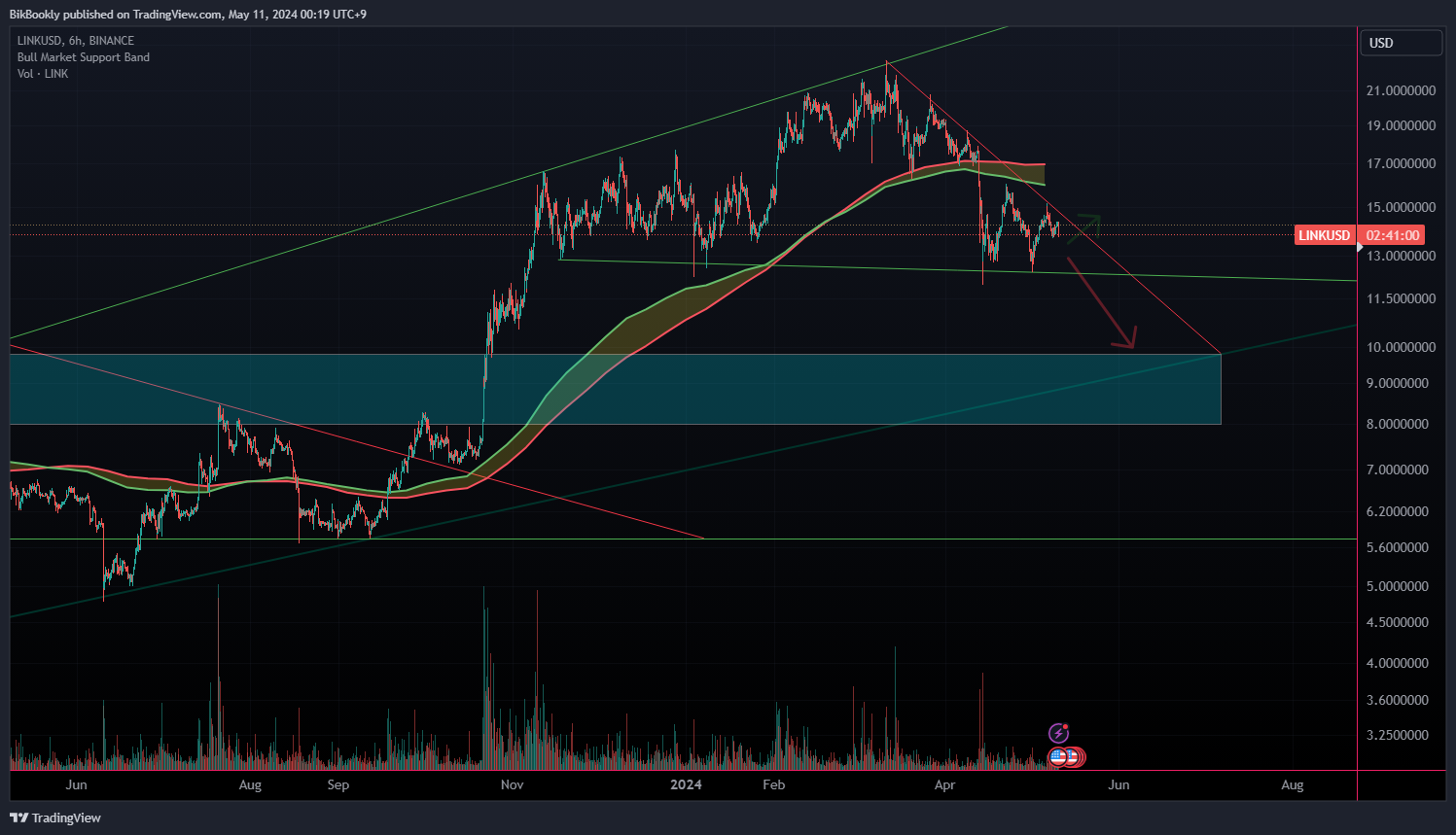Click the Nov label on time axis
Image resolution: width=1456 pixels, height=835 pixels.
[512, 784]
